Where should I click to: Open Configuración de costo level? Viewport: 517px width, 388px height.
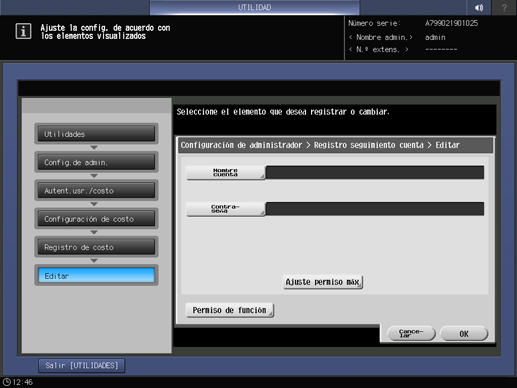point(96,219)
